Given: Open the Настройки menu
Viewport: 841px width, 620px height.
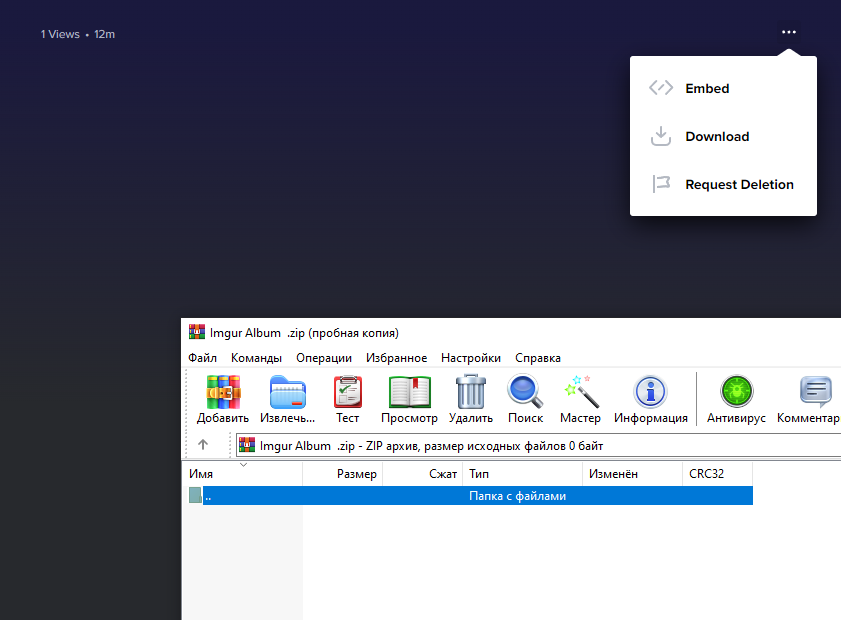Looking at the screenshot, I should (470, 358).
